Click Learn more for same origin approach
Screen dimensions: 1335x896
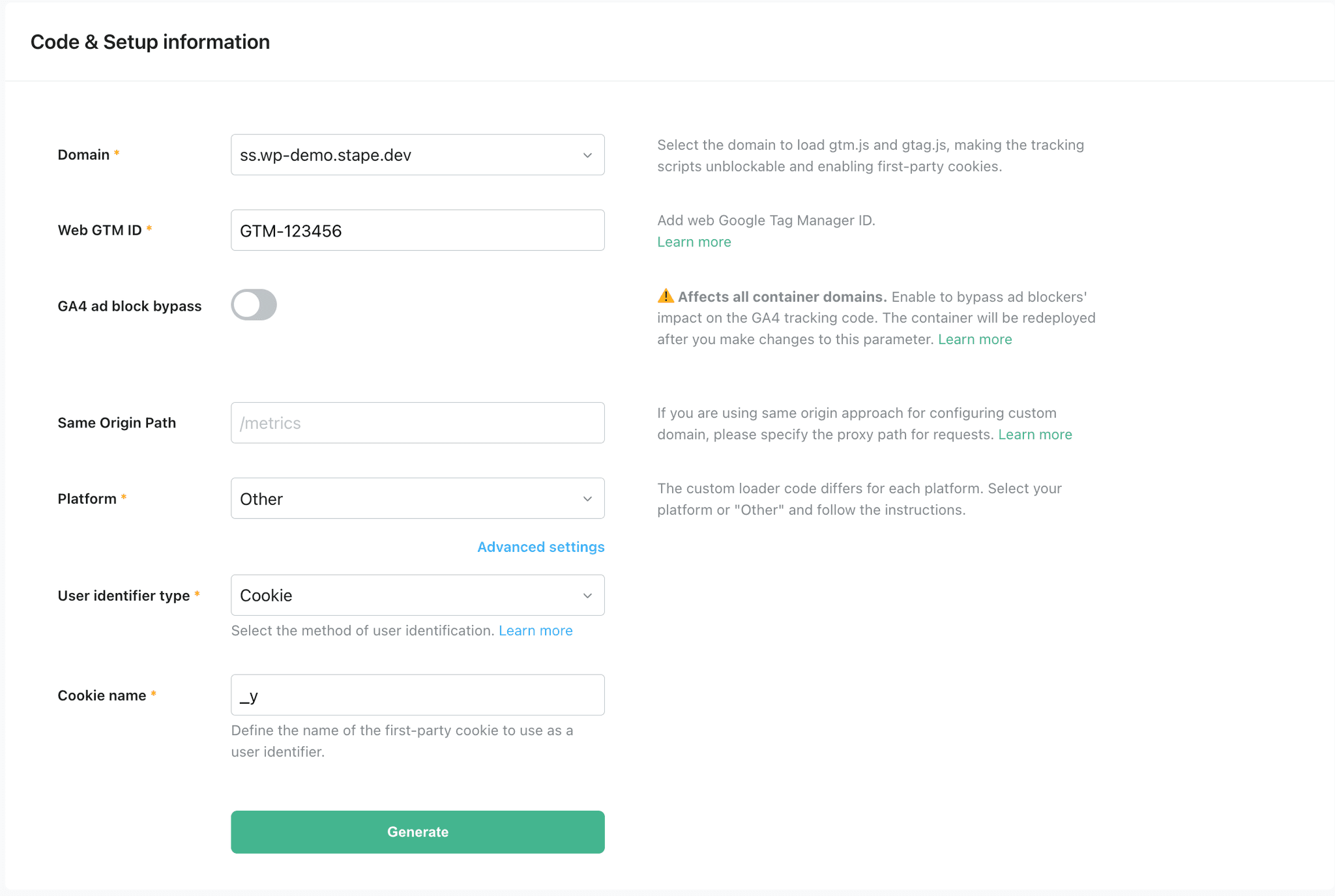[x=1034, y=434]
